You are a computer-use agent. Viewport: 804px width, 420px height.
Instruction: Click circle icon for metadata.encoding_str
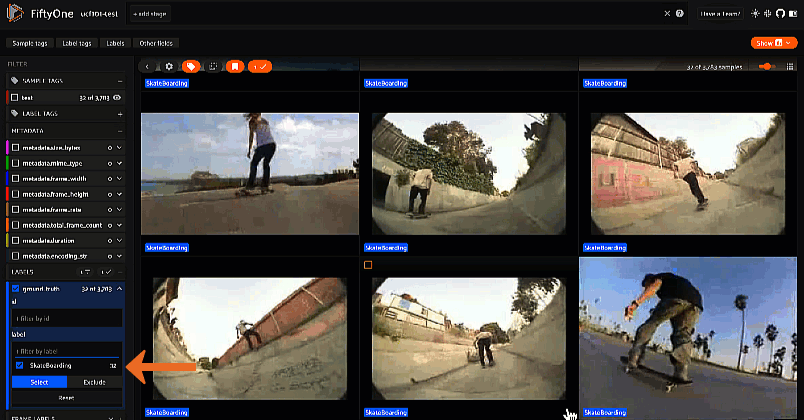click(x=110, y=256)
